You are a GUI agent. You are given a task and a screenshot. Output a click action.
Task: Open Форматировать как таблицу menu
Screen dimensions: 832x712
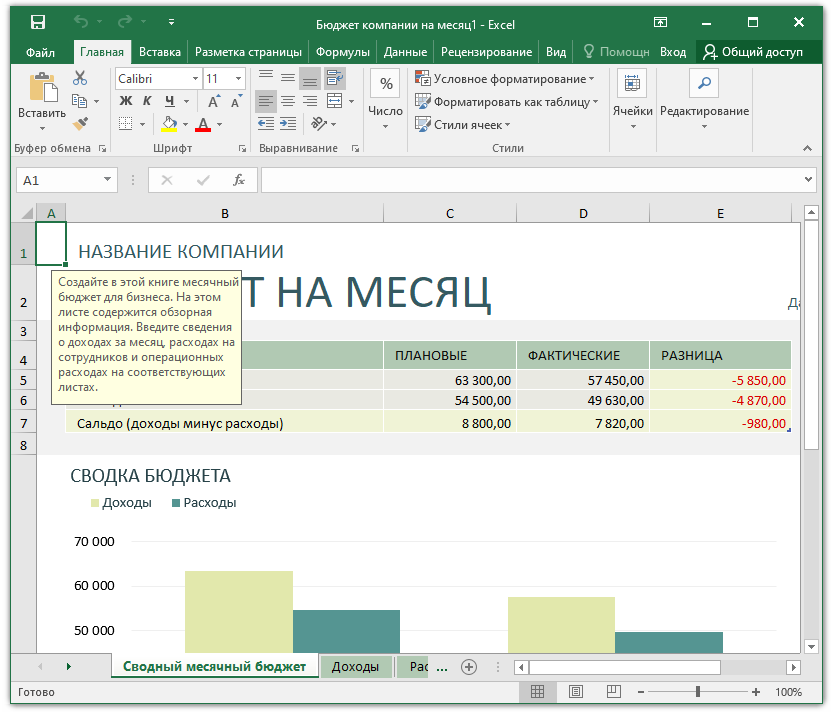[x=507, y=102]
